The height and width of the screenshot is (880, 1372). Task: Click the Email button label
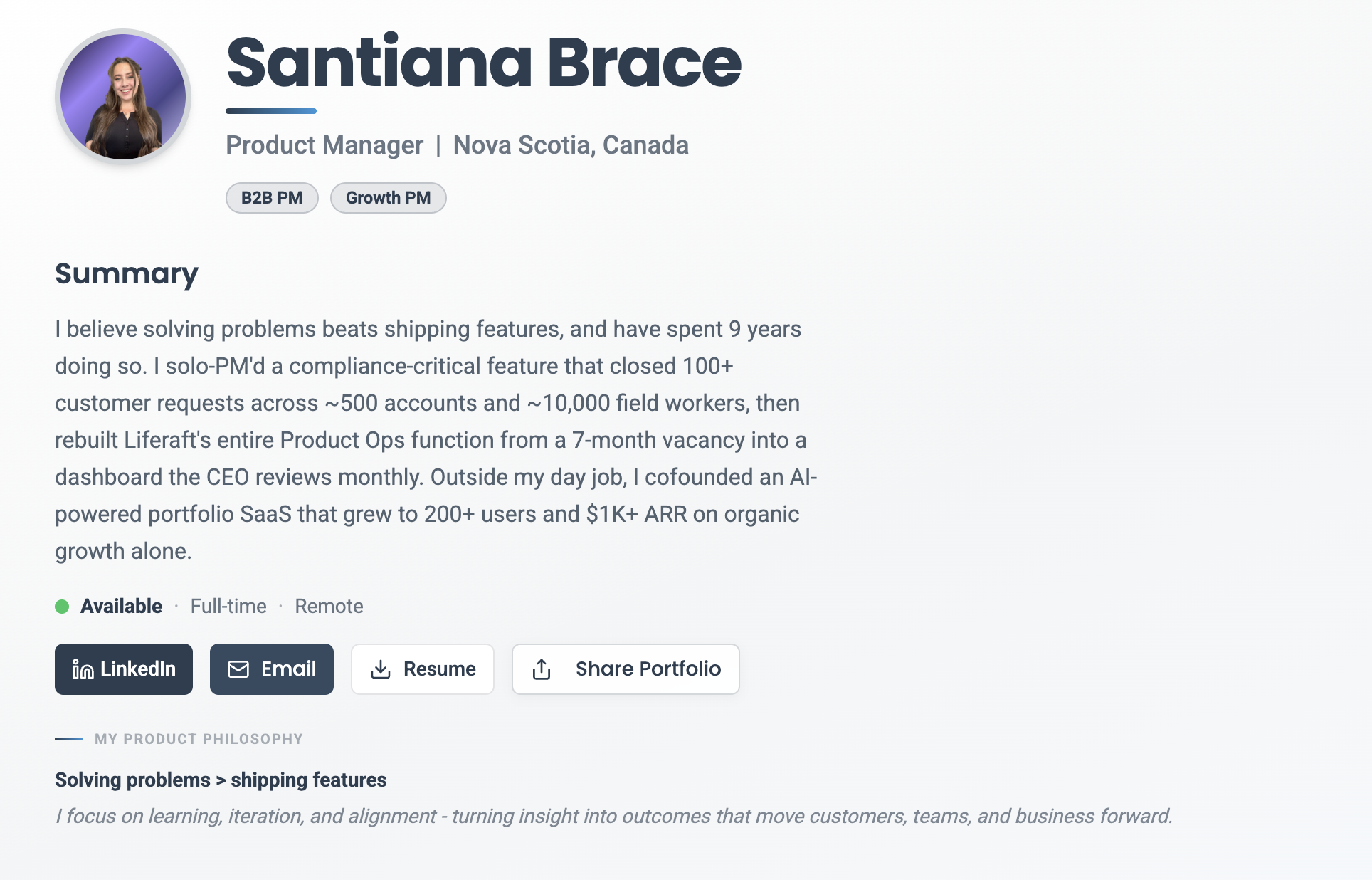coord(288,669)
